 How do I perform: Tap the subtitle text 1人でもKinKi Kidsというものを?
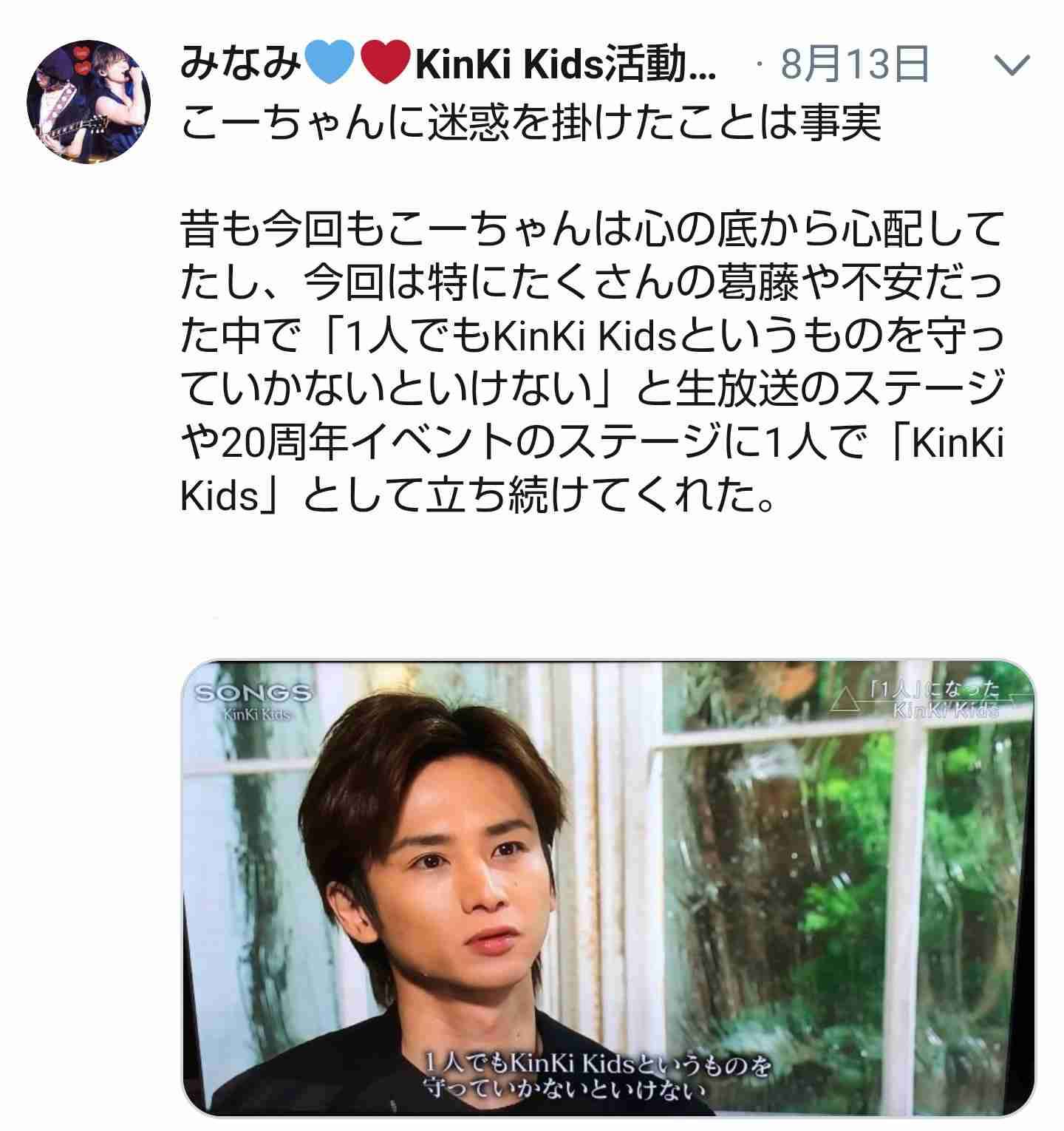coord(598,1065)
